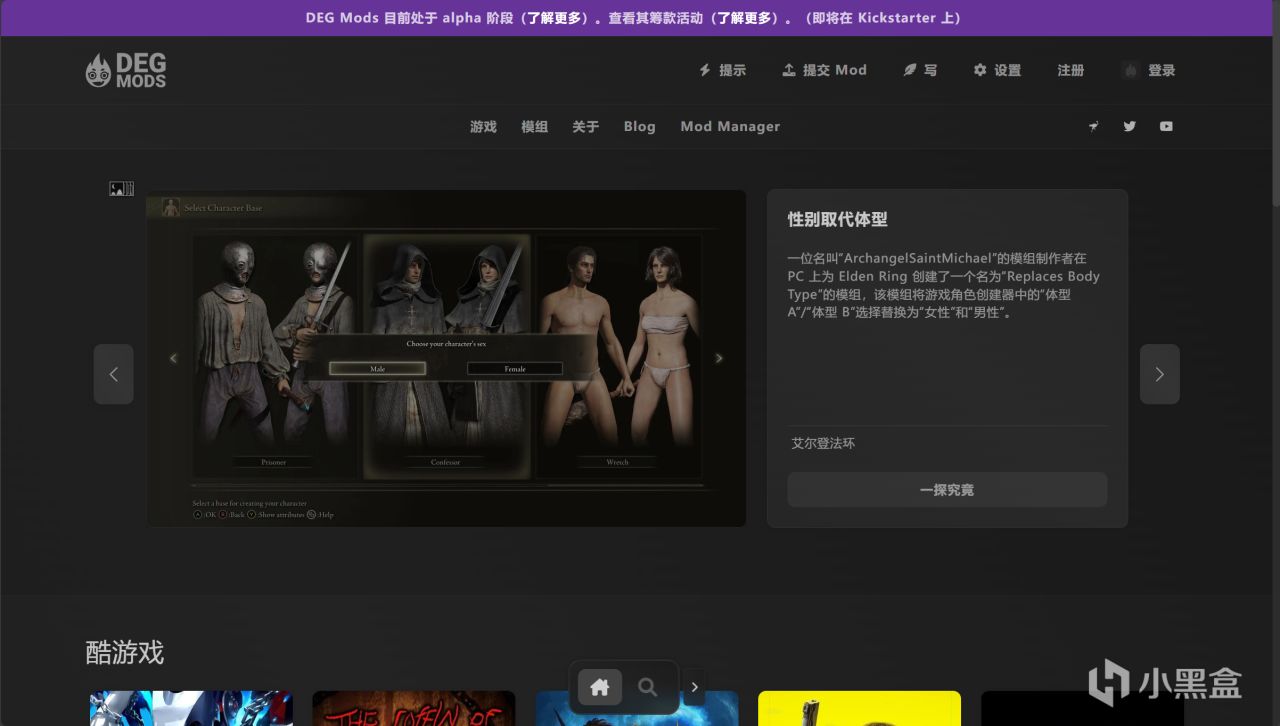Expand the floating bar with chevron arrow

click(695, 687)
